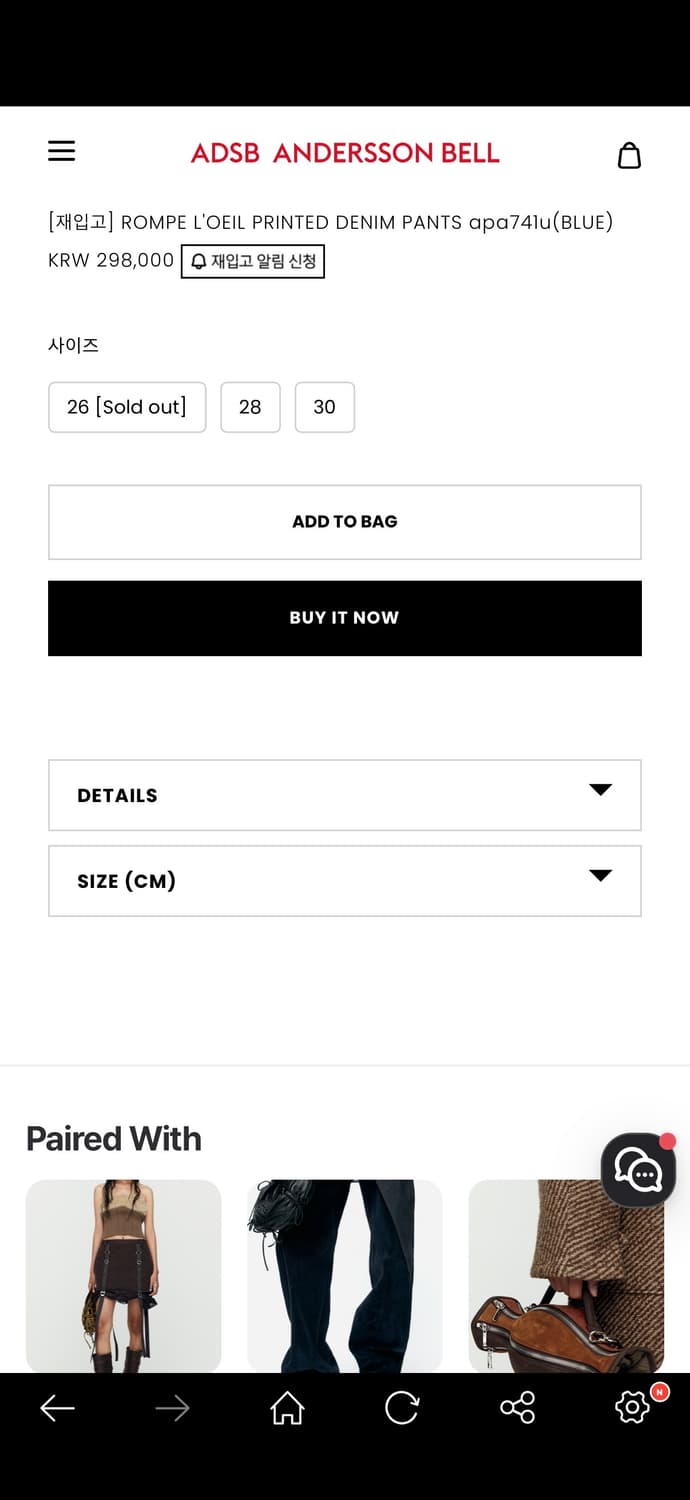Viewport: 690px width, 1500px height.
Task: Open the hamburger menu
Action: click(62, 151)
